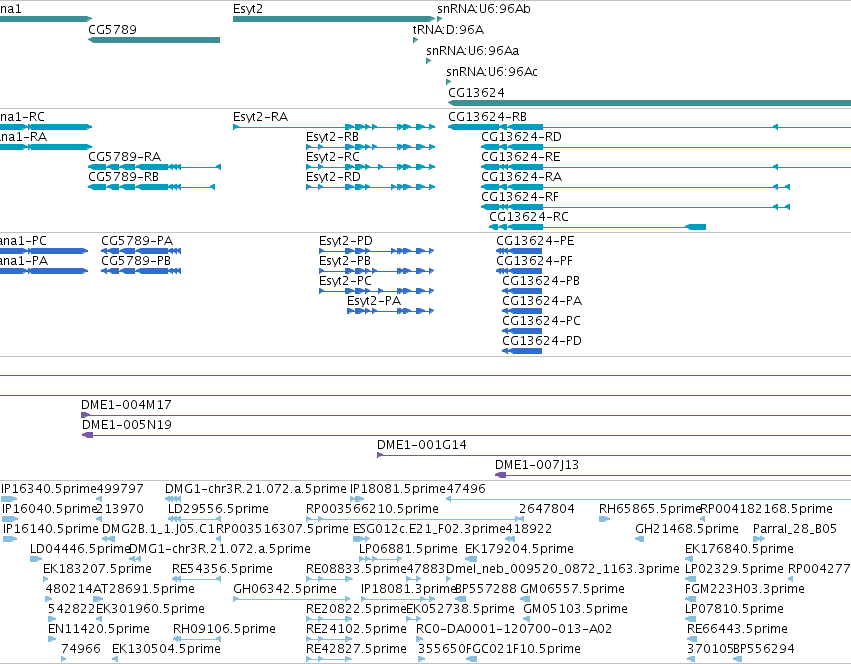
Task: Open the Esyt2-PC protein label
Action: point(345,281)
